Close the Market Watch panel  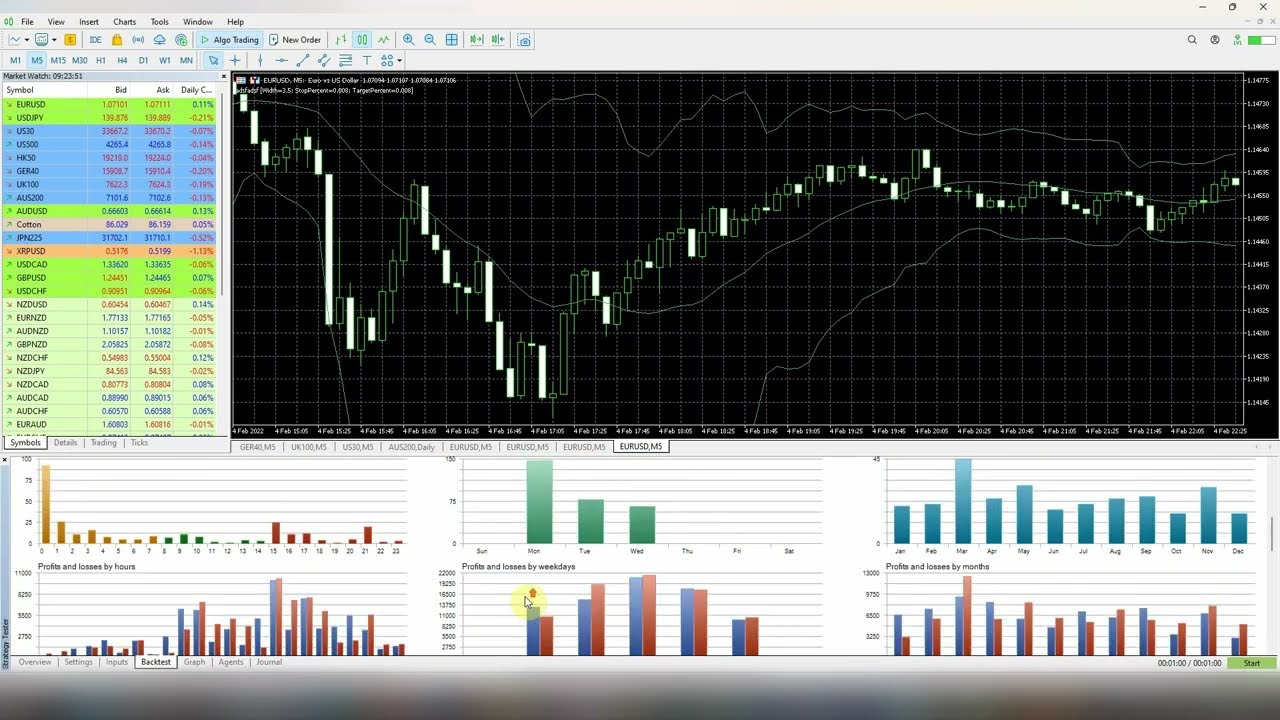point(224,76)
